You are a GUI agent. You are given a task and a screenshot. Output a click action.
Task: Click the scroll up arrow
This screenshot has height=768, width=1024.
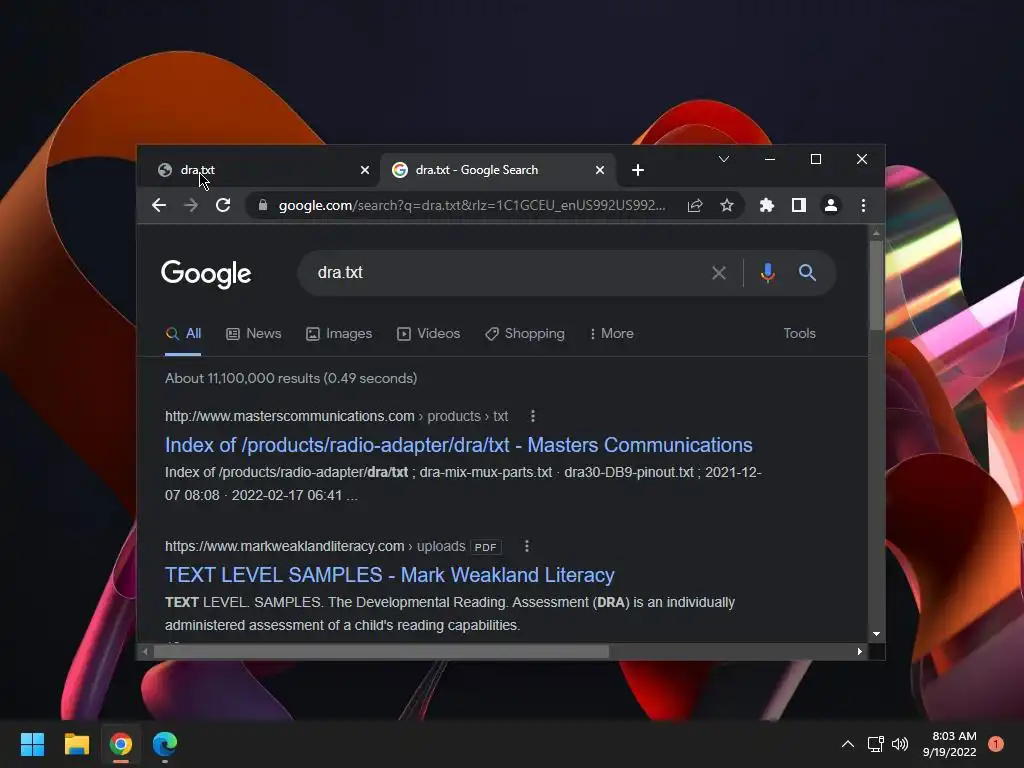(876, 232)
